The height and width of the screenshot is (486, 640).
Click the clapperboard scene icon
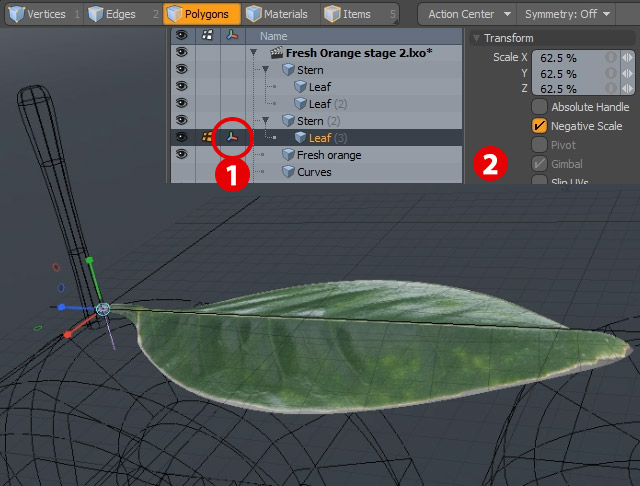point(276,53)
